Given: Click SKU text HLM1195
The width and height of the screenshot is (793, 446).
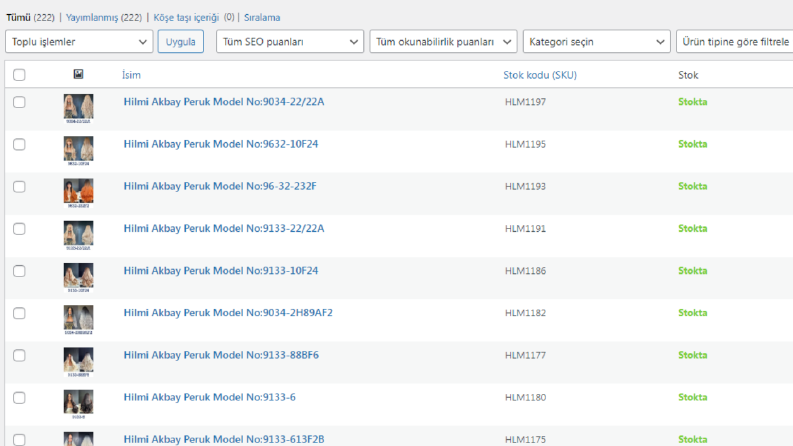Looking at the screenshot, I should click(525, 144).
